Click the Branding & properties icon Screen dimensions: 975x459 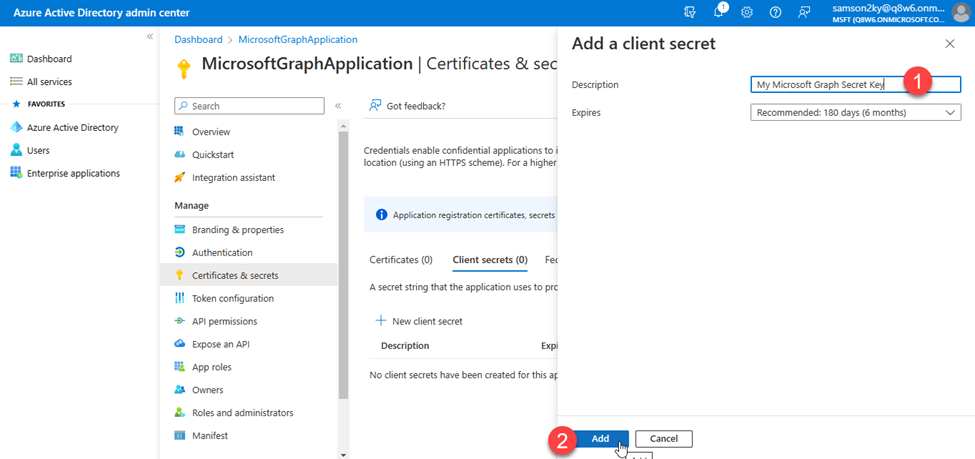pos(180,230)
